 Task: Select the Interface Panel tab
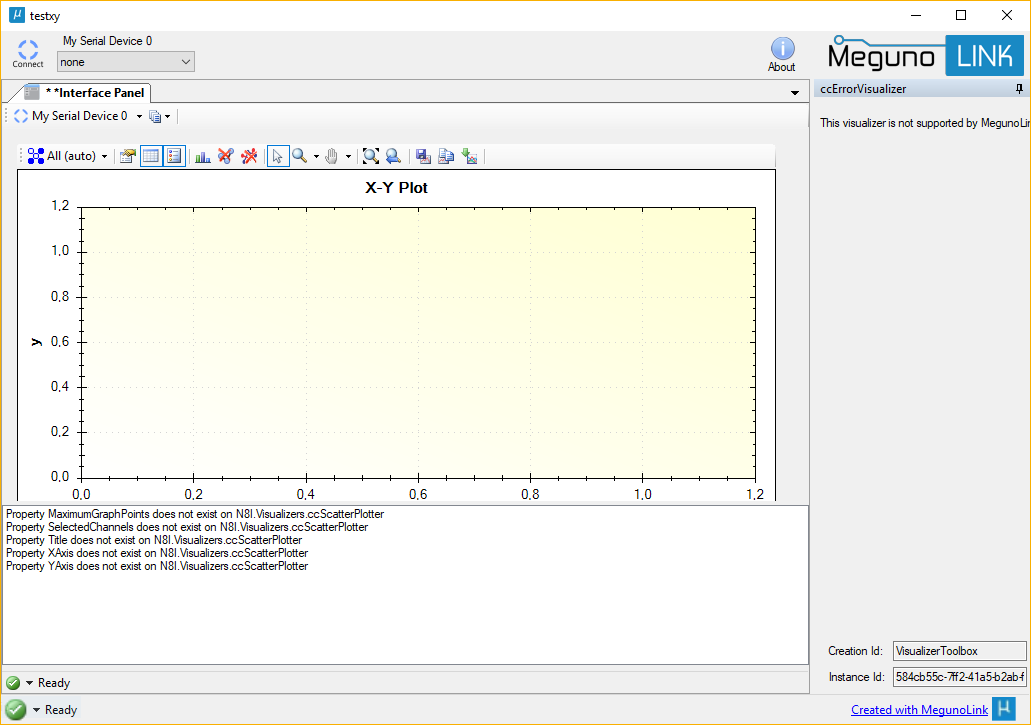85,93
